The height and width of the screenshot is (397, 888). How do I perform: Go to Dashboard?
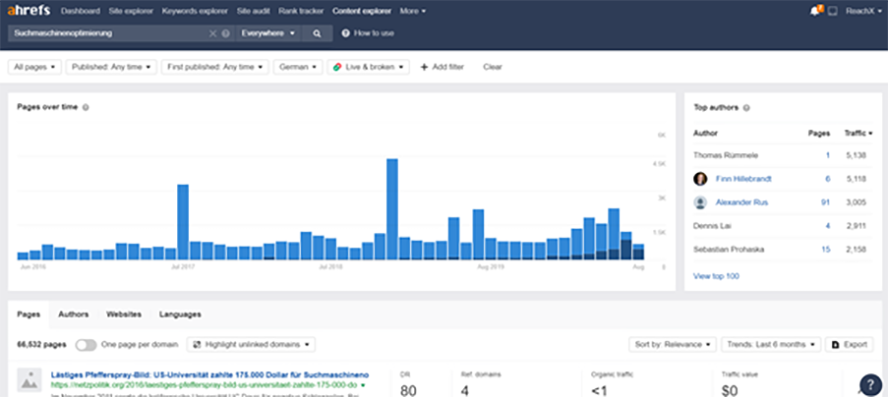80,11
